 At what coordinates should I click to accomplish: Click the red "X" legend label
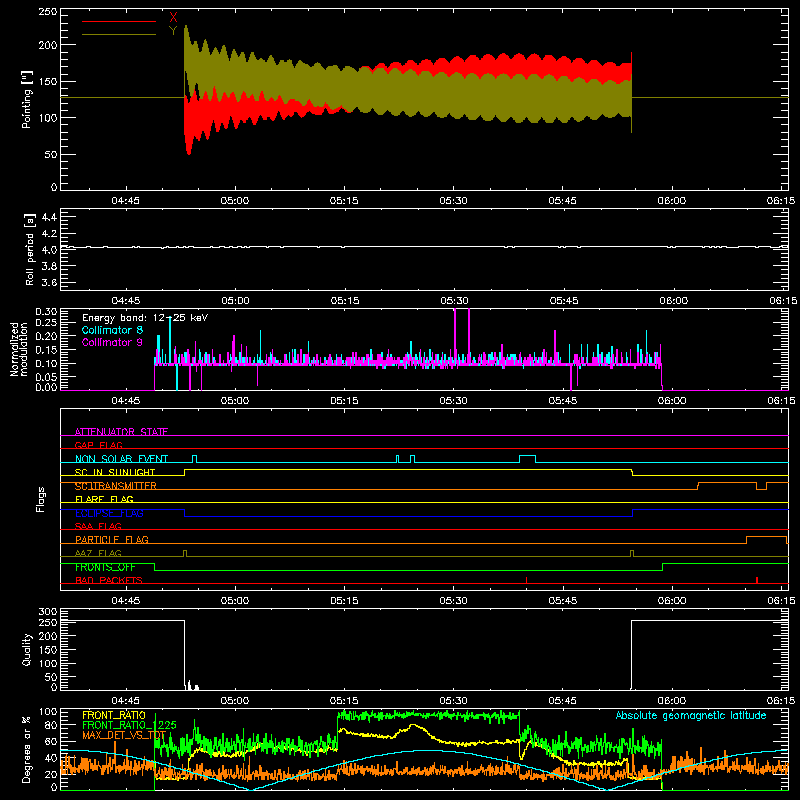coord(173,18)
